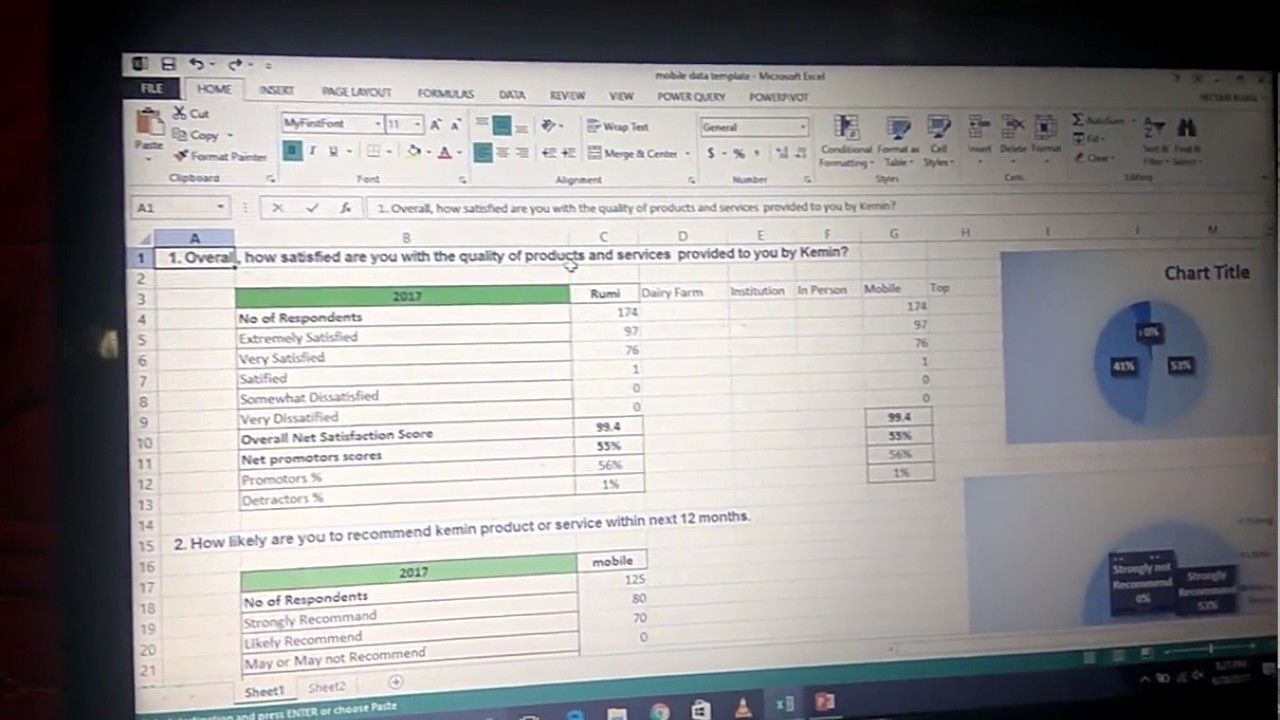
Task: Switch to the INSERT tab
Action: [x=276, y=90]
